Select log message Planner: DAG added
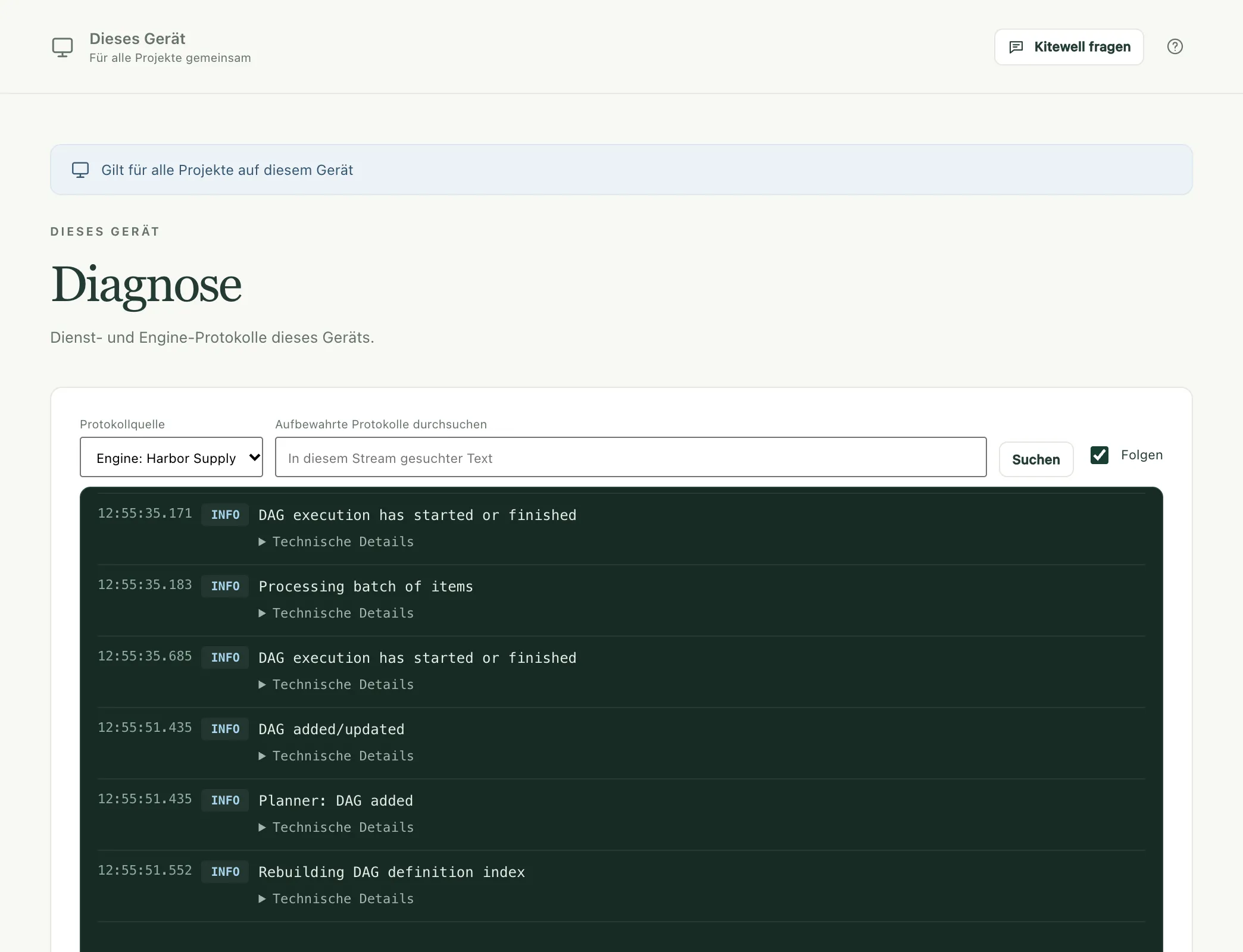The image size is (1243, 952). point(336,801)
